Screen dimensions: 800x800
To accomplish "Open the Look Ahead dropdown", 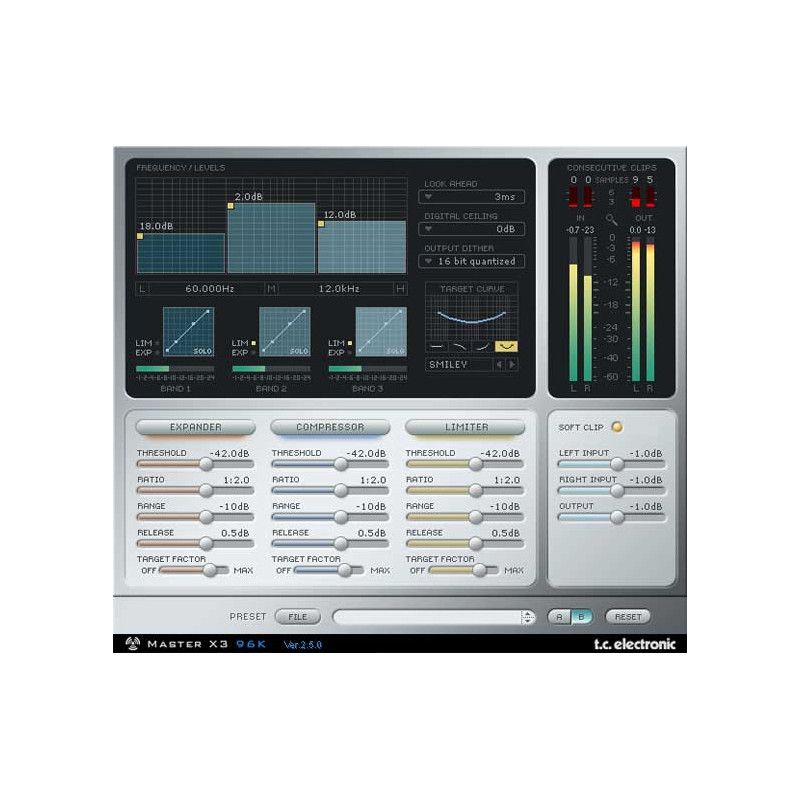I will click(x=471, y=197).
